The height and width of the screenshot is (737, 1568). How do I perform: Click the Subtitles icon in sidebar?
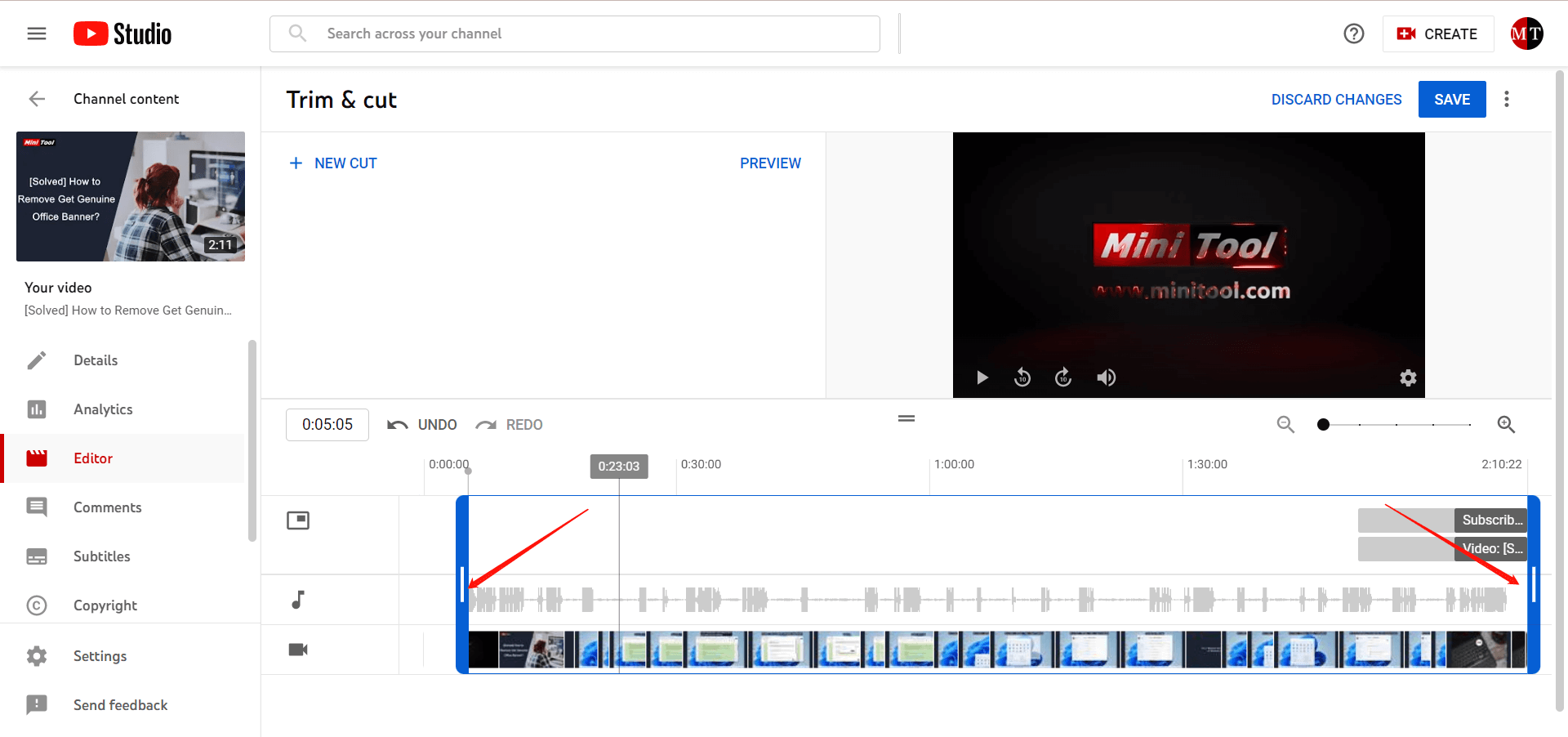(x=37, y=556)
